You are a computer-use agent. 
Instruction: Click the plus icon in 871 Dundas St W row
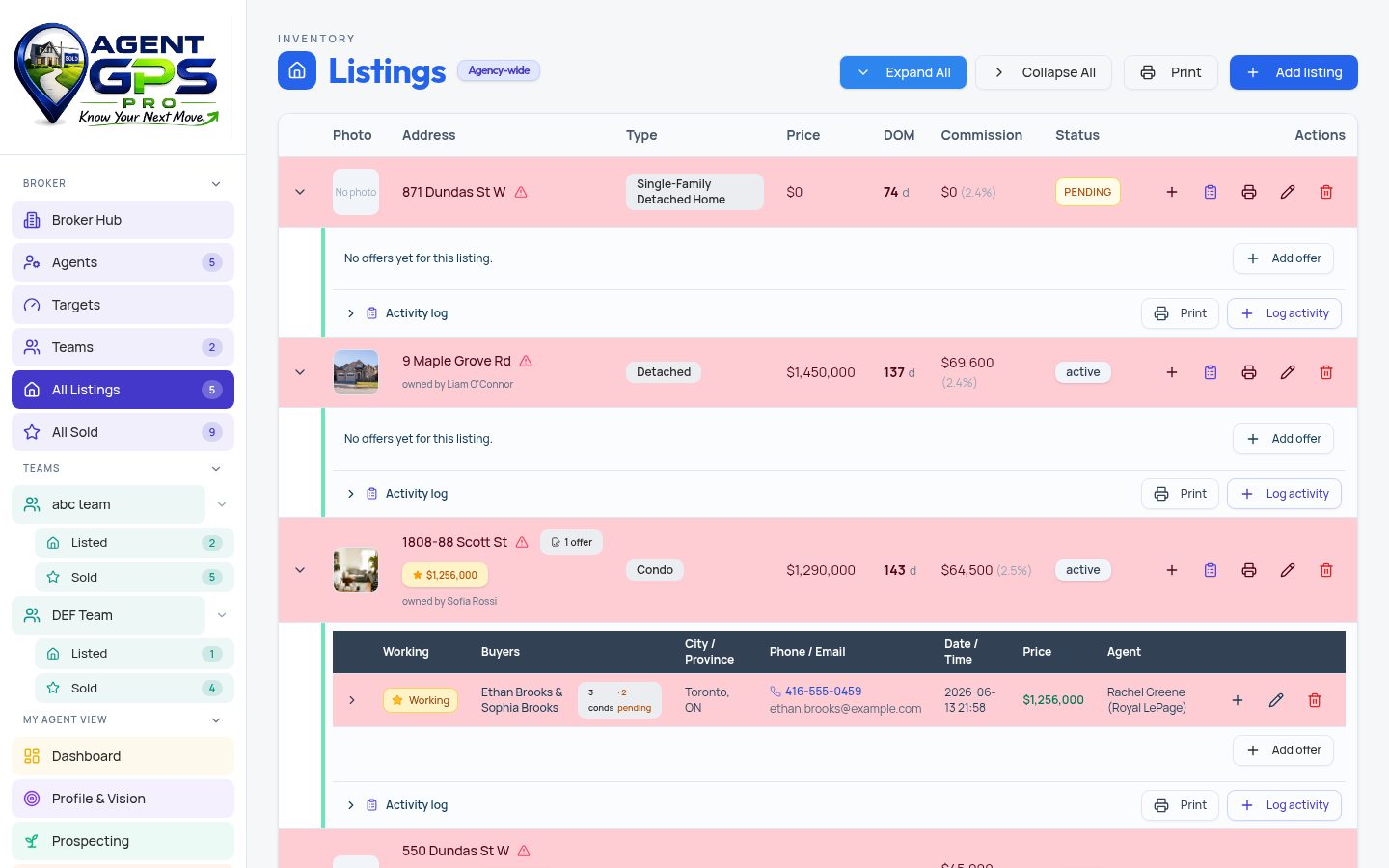(1172, 192)
